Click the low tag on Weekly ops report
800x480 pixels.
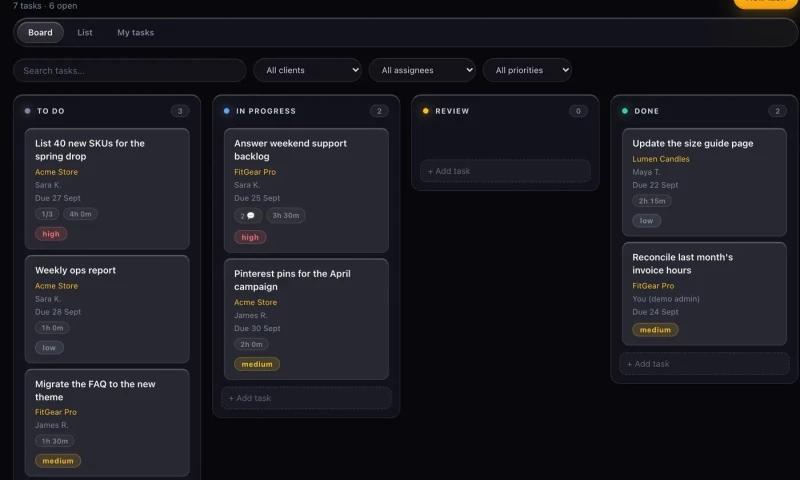(49, 347)
